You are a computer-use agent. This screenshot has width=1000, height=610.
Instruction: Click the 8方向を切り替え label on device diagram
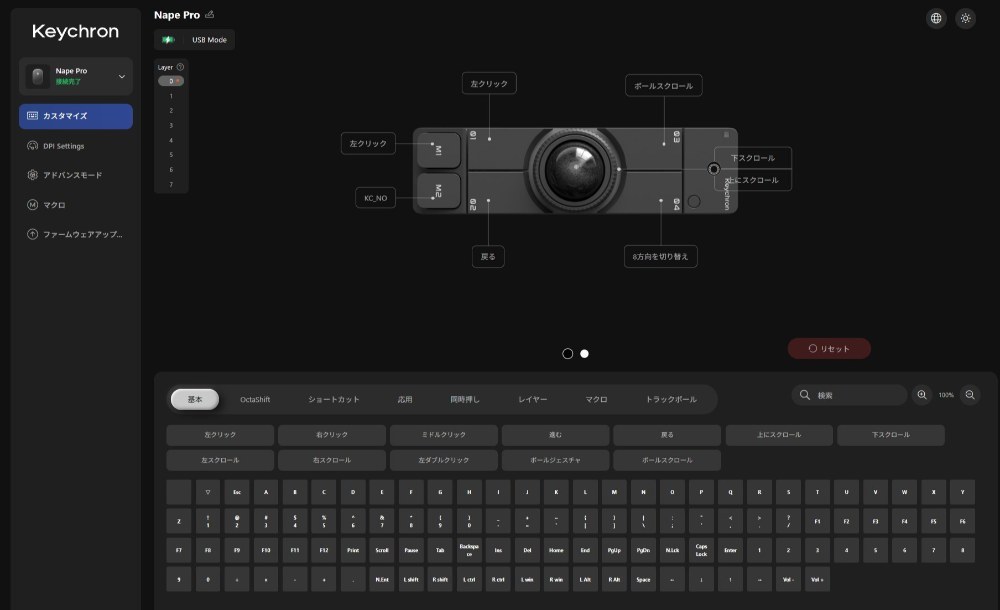point(661,257)
